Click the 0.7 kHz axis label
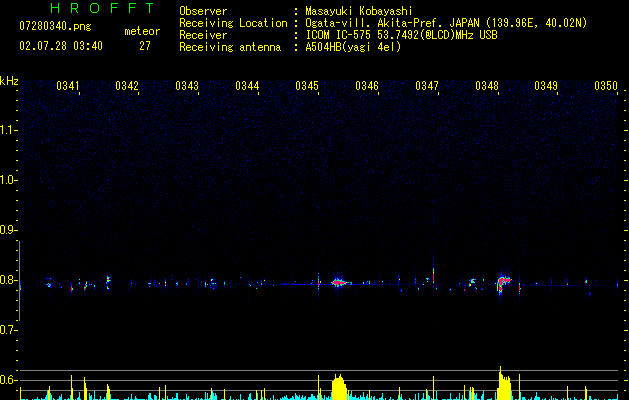The height and width of the screenshot is (400, 629). [x=7, y=330]
